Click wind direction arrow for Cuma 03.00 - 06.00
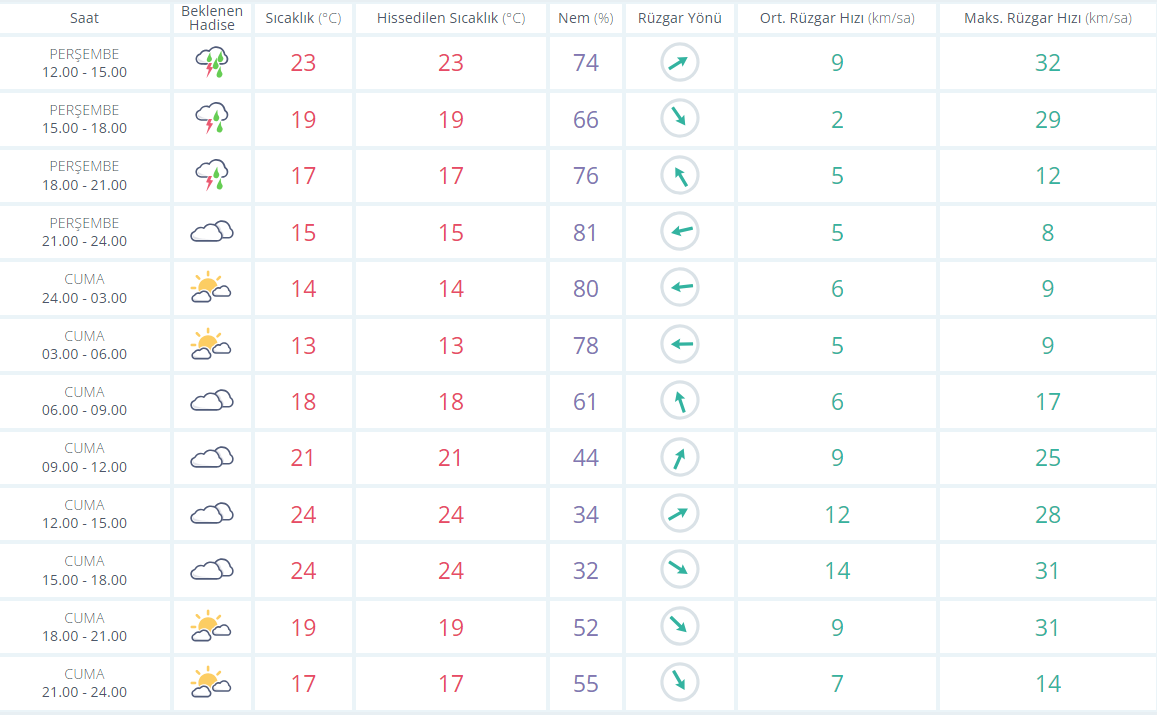 point(680,344)
